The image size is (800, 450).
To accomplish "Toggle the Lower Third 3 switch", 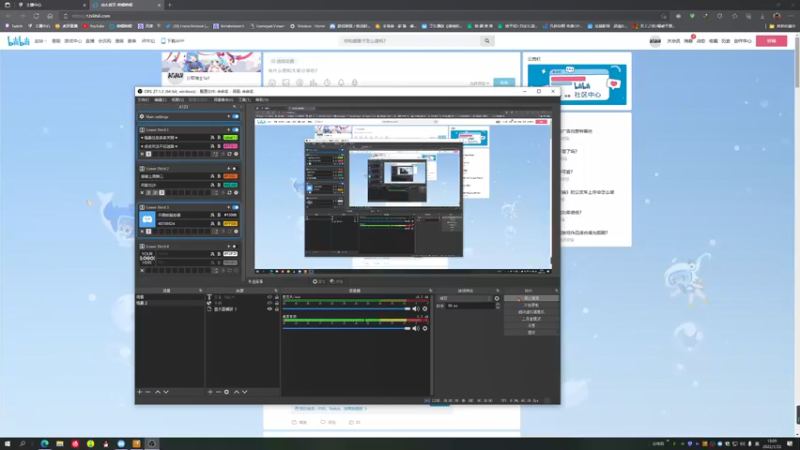I will coord(235,207).
